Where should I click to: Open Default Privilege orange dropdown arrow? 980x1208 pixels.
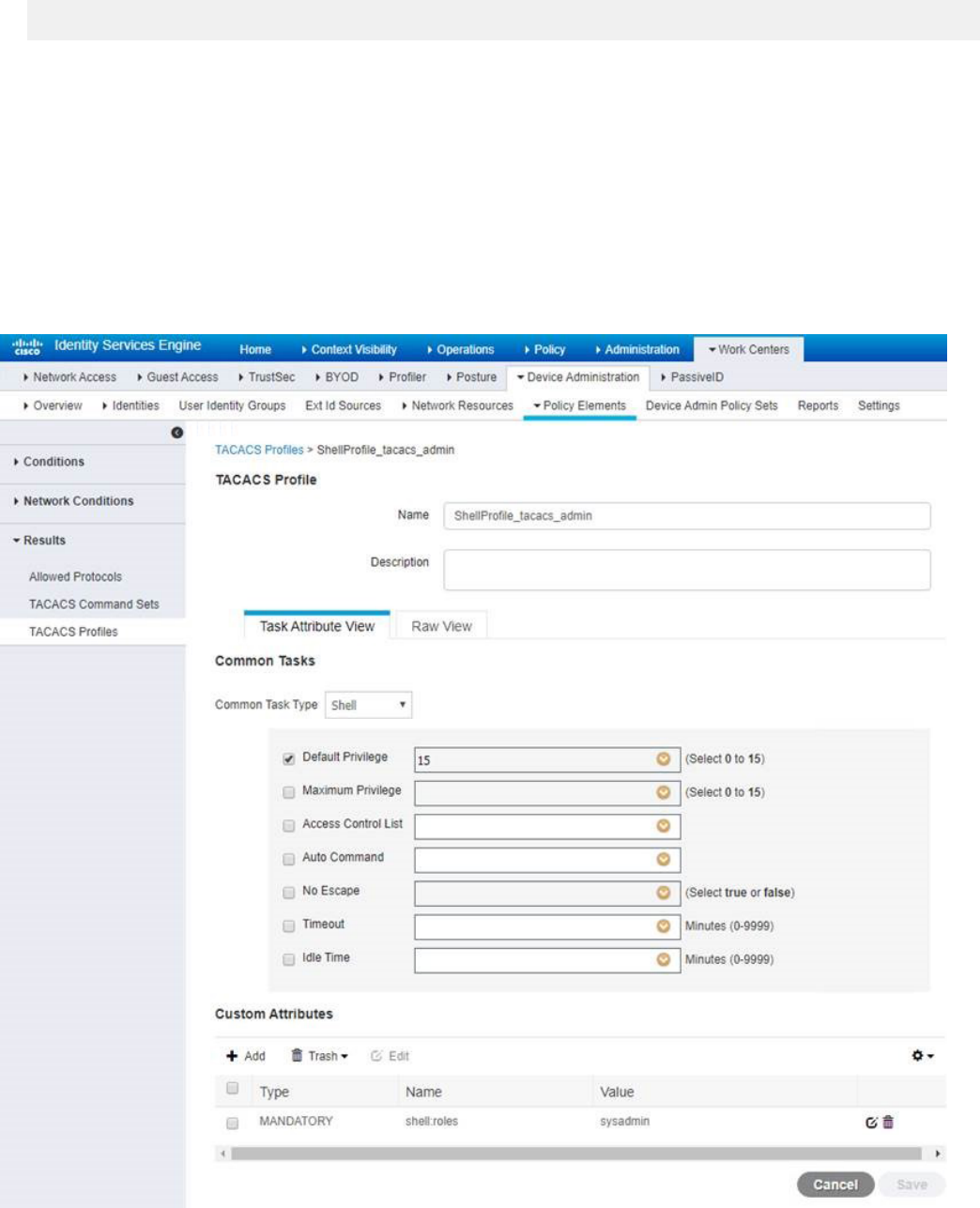pos(663,759)
